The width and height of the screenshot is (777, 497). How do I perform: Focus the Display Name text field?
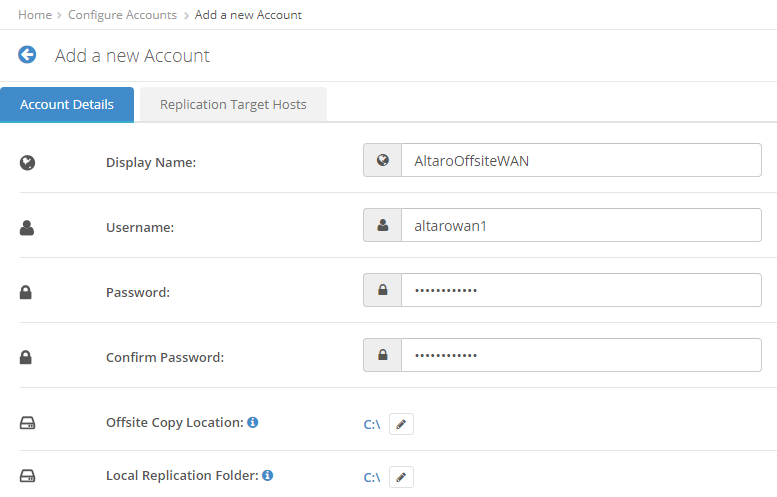580,160
